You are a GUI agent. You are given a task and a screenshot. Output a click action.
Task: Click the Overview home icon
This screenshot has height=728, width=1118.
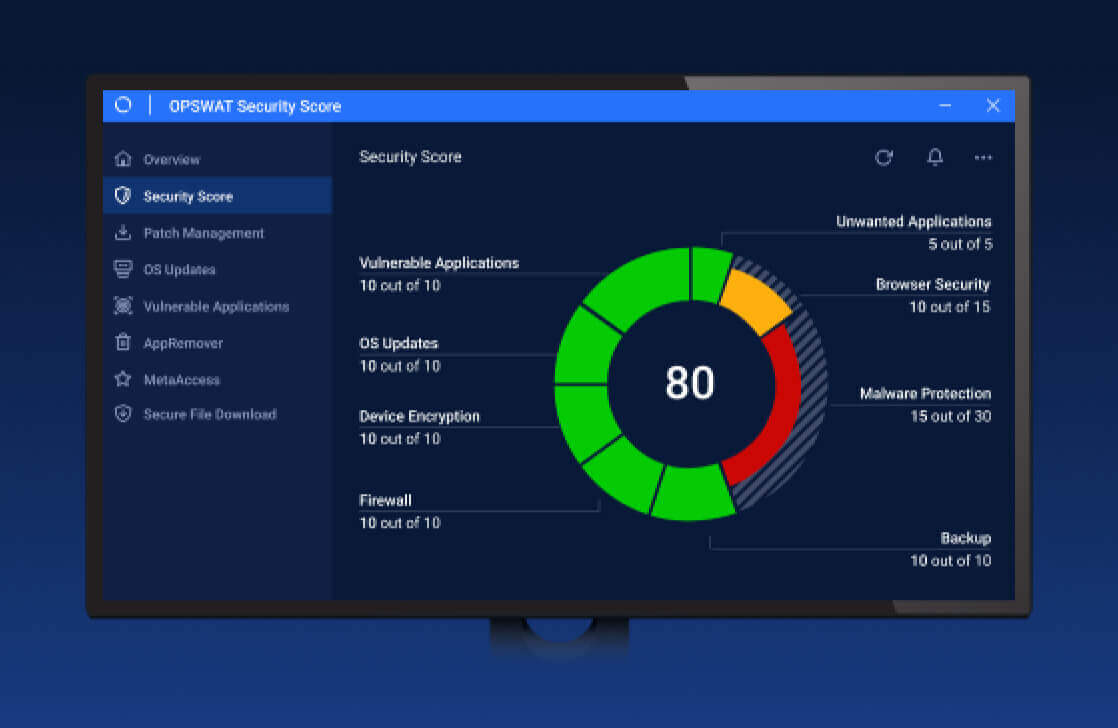pos(123,159)
